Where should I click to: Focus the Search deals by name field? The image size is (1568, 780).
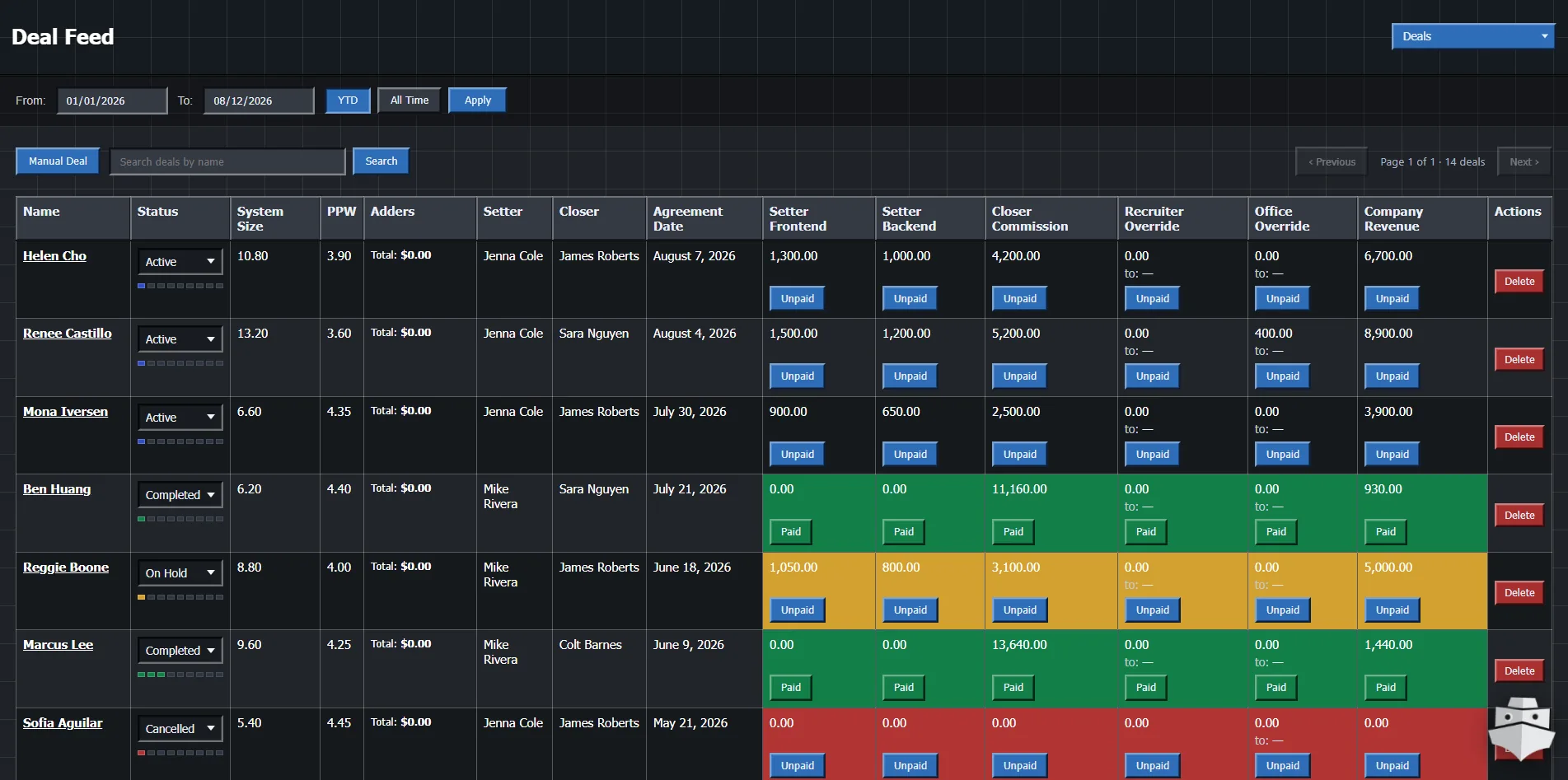[x=227, y=161]
